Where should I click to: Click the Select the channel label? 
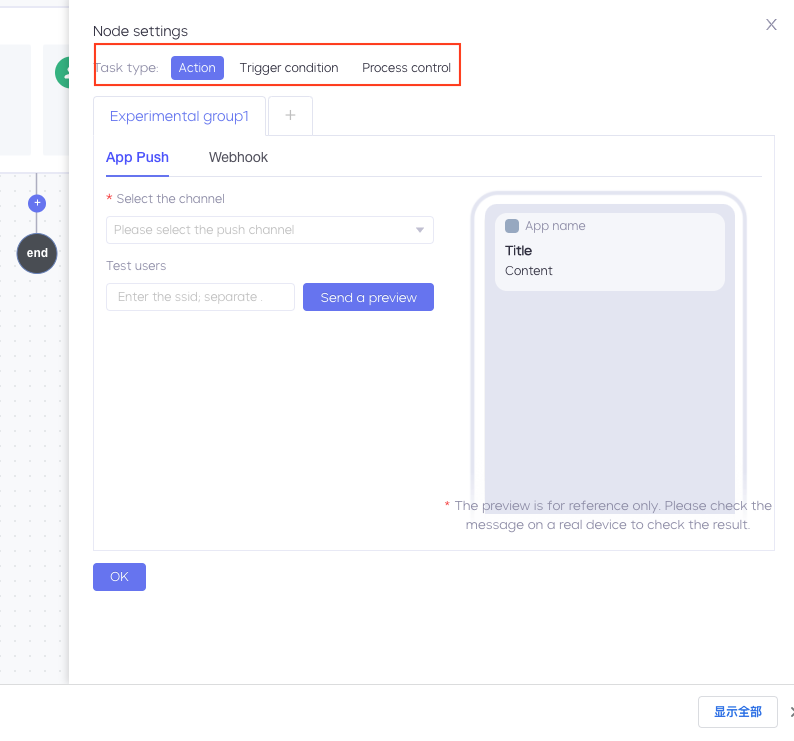170,199
